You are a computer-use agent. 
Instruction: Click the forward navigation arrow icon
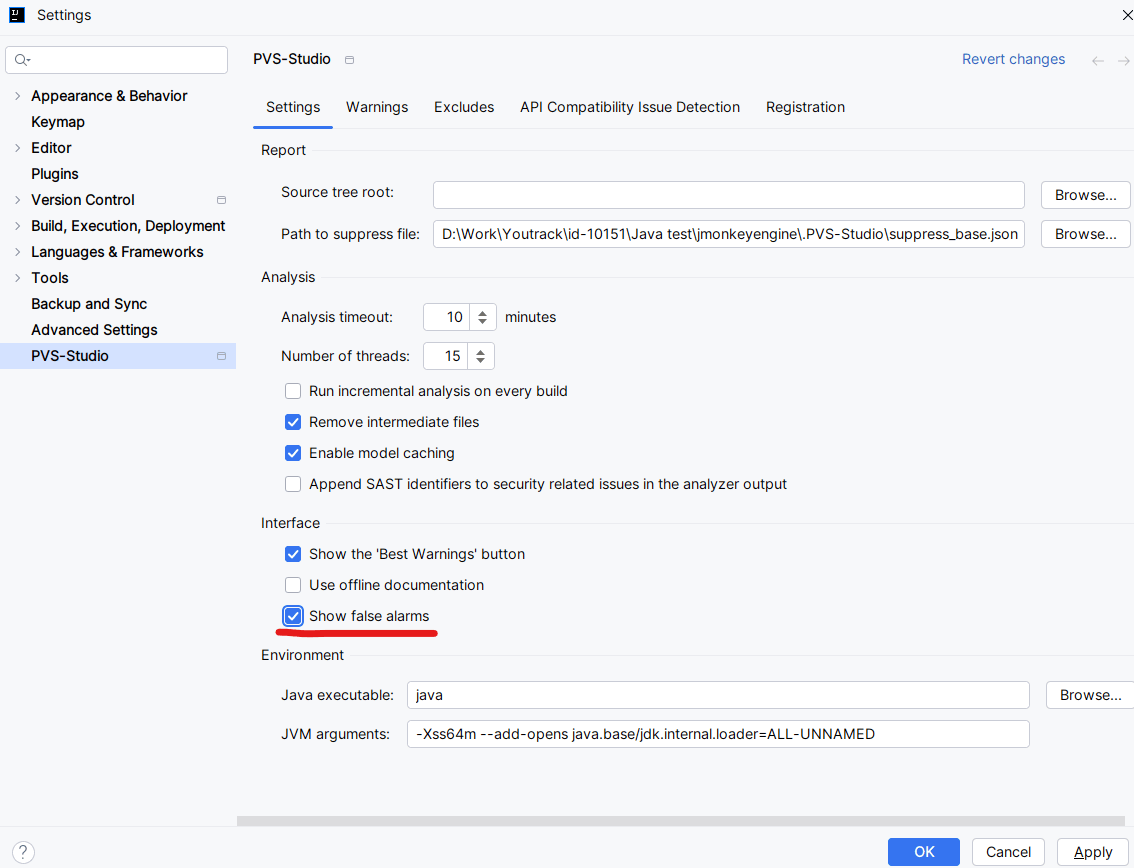click(1124, 61)
